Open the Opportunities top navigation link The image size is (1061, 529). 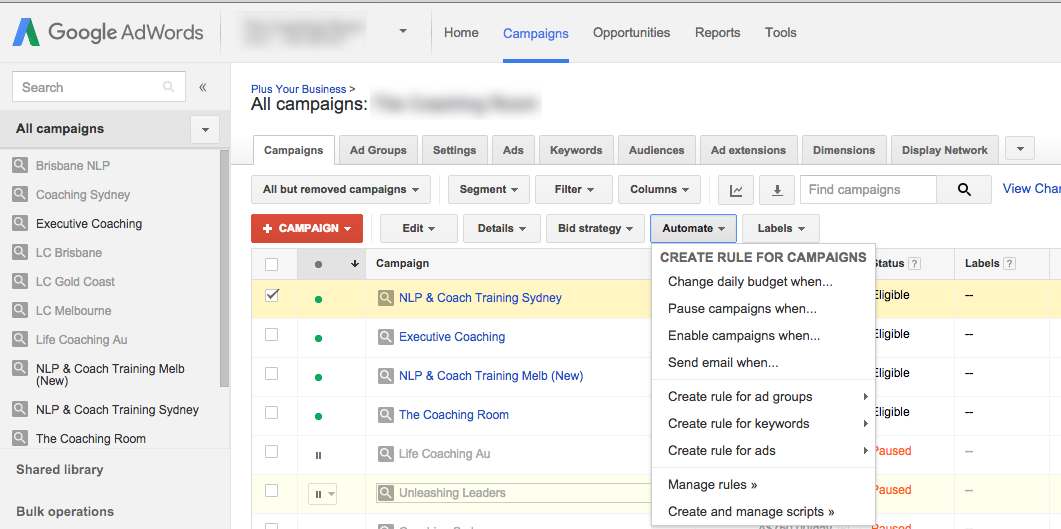(631, 32)
